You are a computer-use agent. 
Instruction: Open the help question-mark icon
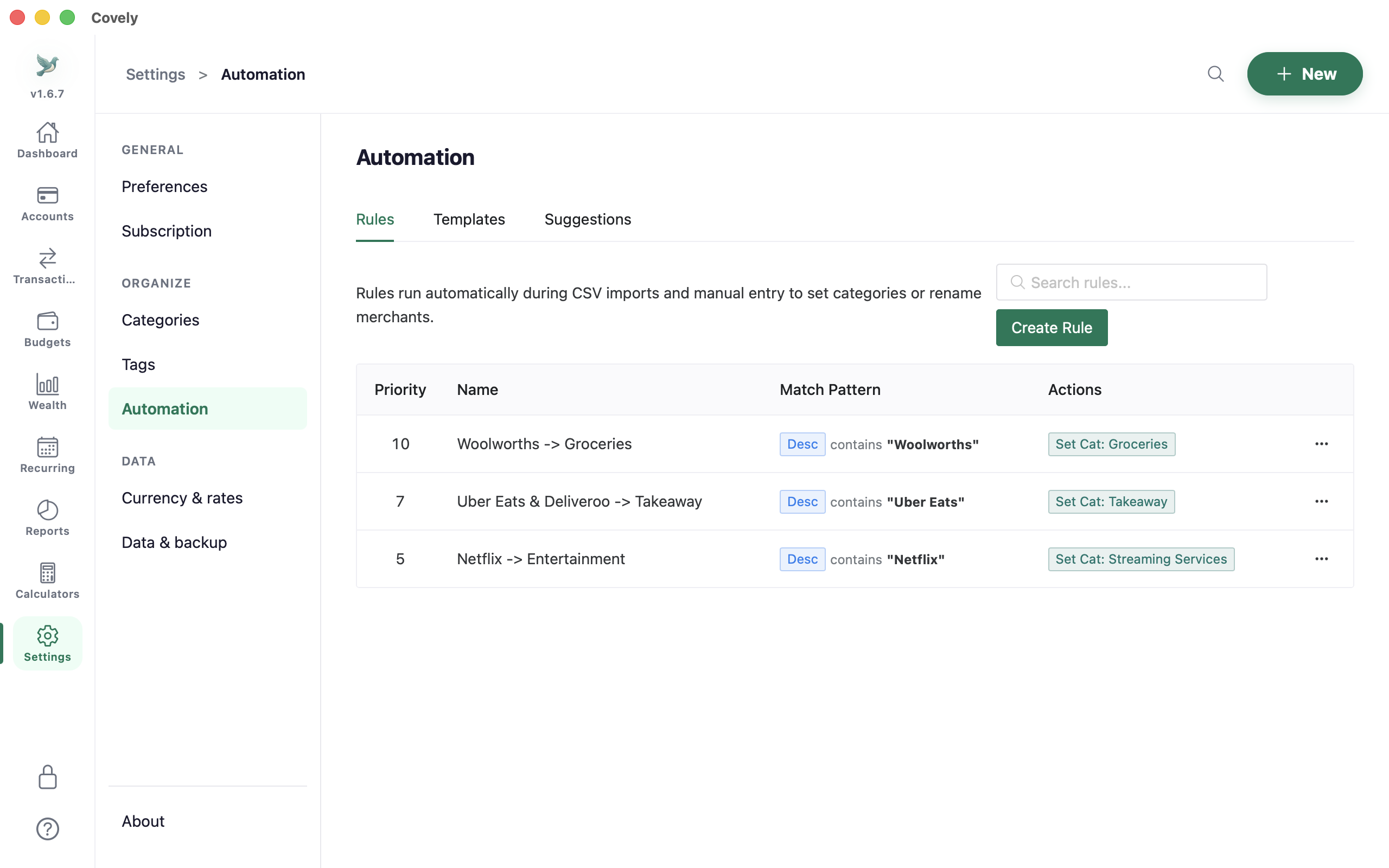(x=47, y=829)
